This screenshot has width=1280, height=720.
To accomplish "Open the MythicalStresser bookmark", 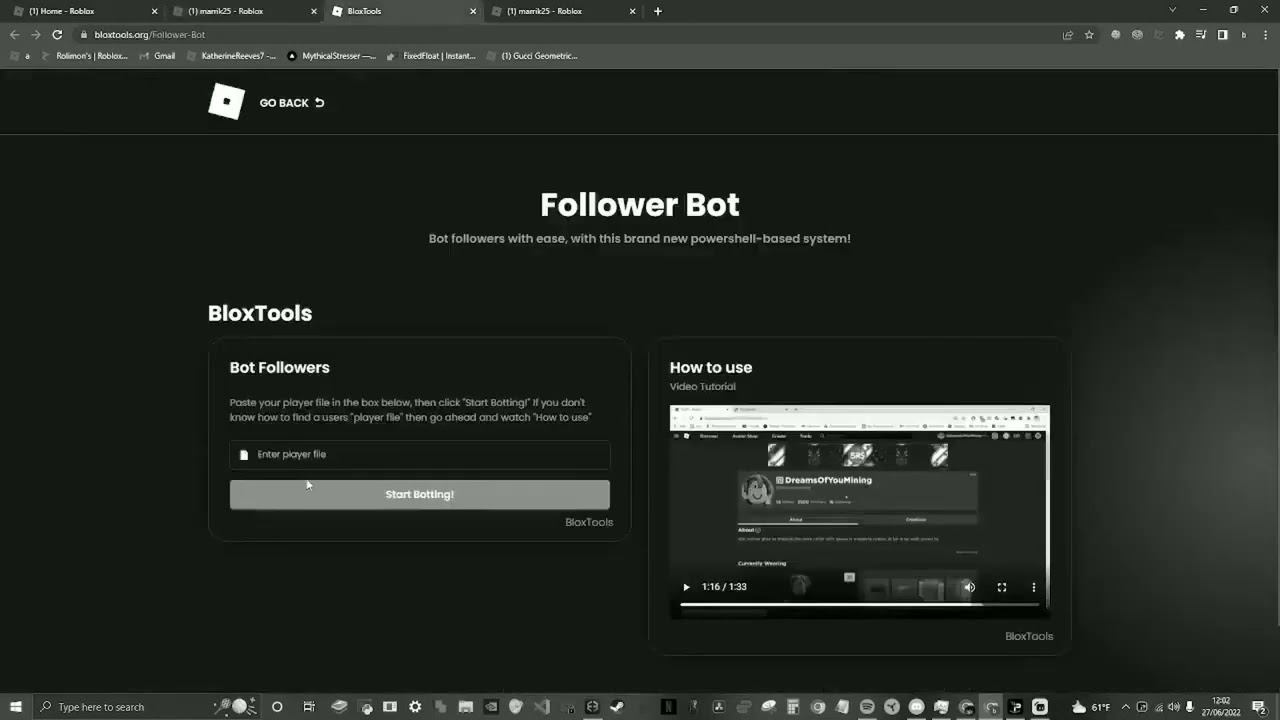I will click(332, 56).
